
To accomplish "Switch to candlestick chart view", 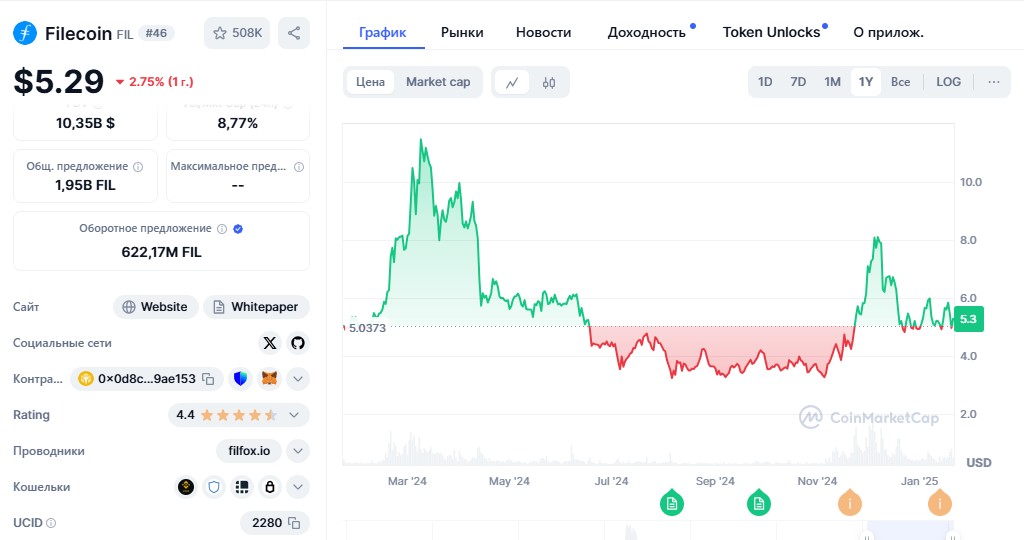I will (x=548, y=82).
